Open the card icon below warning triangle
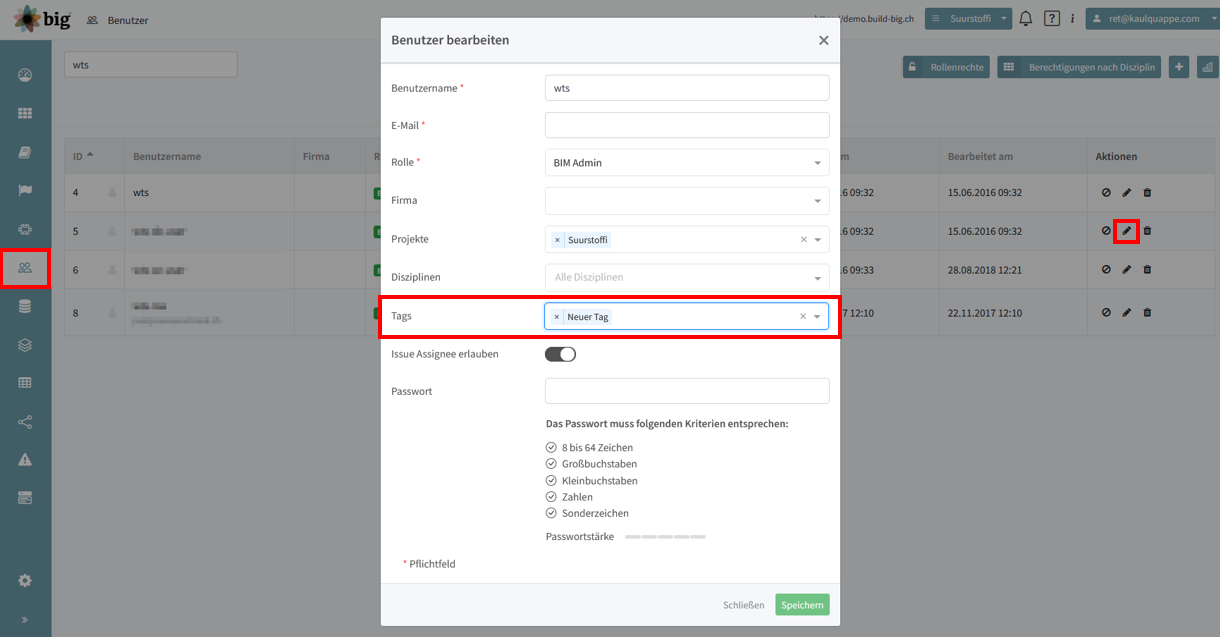This screenshot has width=1220, height=637. pyautogui.click(x=25, y=497)
